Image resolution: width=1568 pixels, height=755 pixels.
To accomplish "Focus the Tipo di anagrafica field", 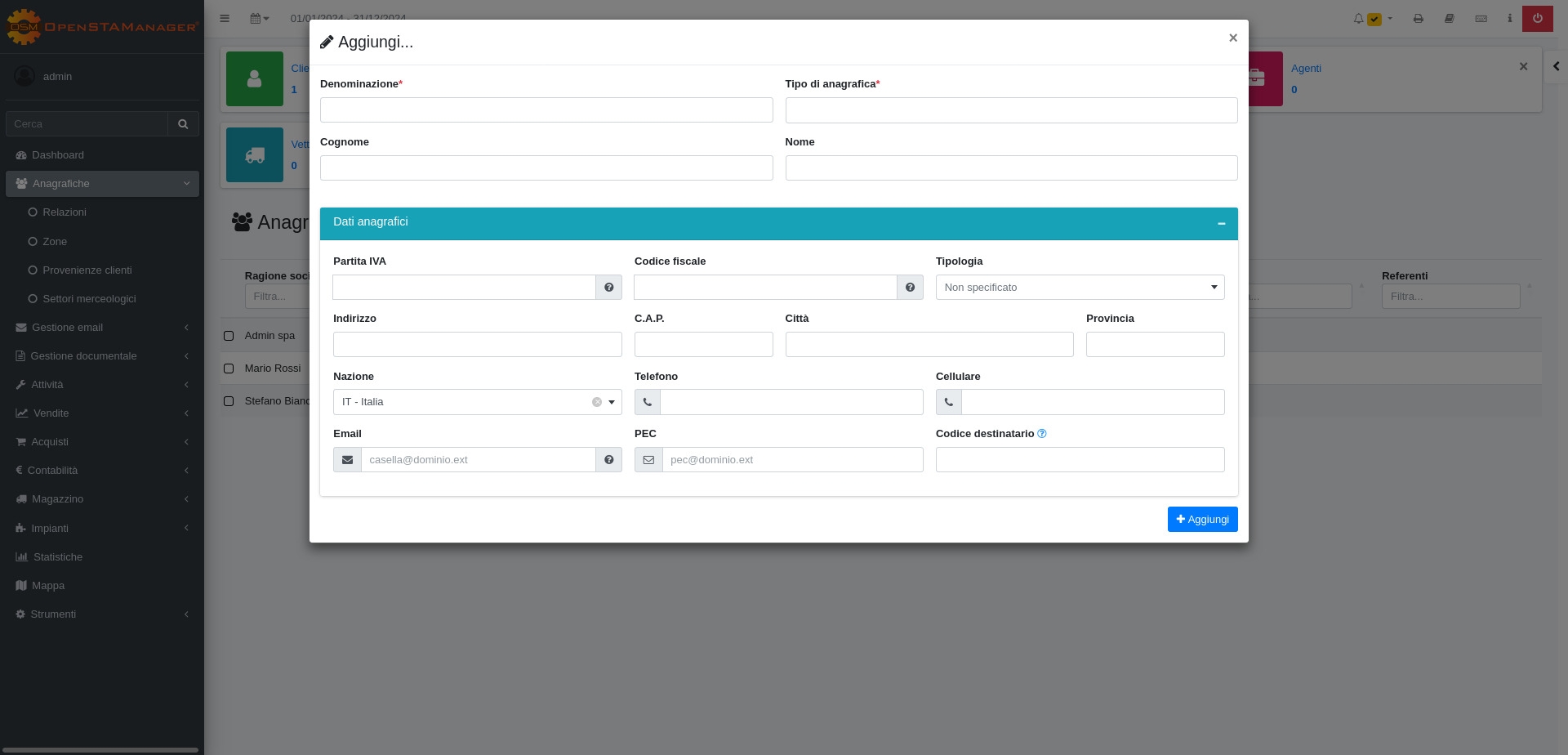I will point(1010,110).
